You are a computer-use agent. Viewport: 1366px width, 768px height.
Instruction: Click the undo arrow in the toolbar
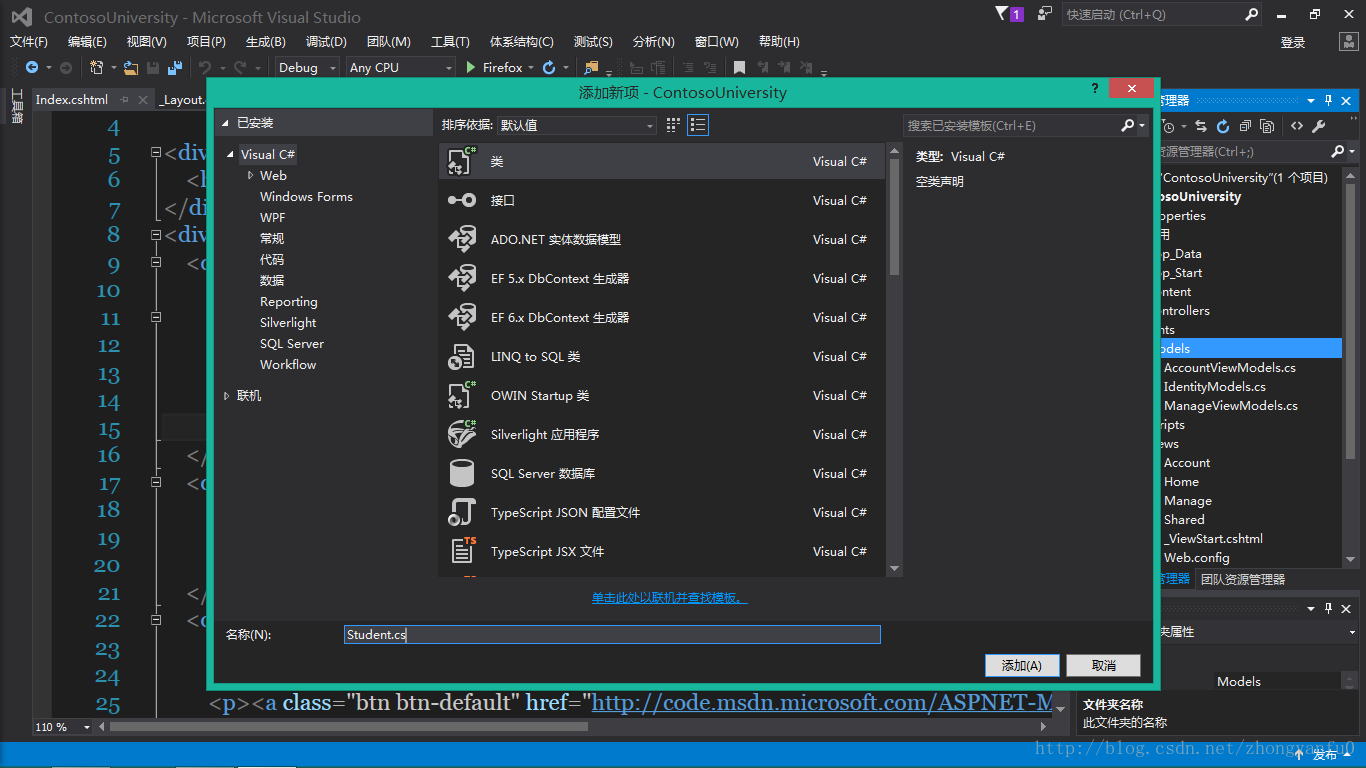pos(205,67)
